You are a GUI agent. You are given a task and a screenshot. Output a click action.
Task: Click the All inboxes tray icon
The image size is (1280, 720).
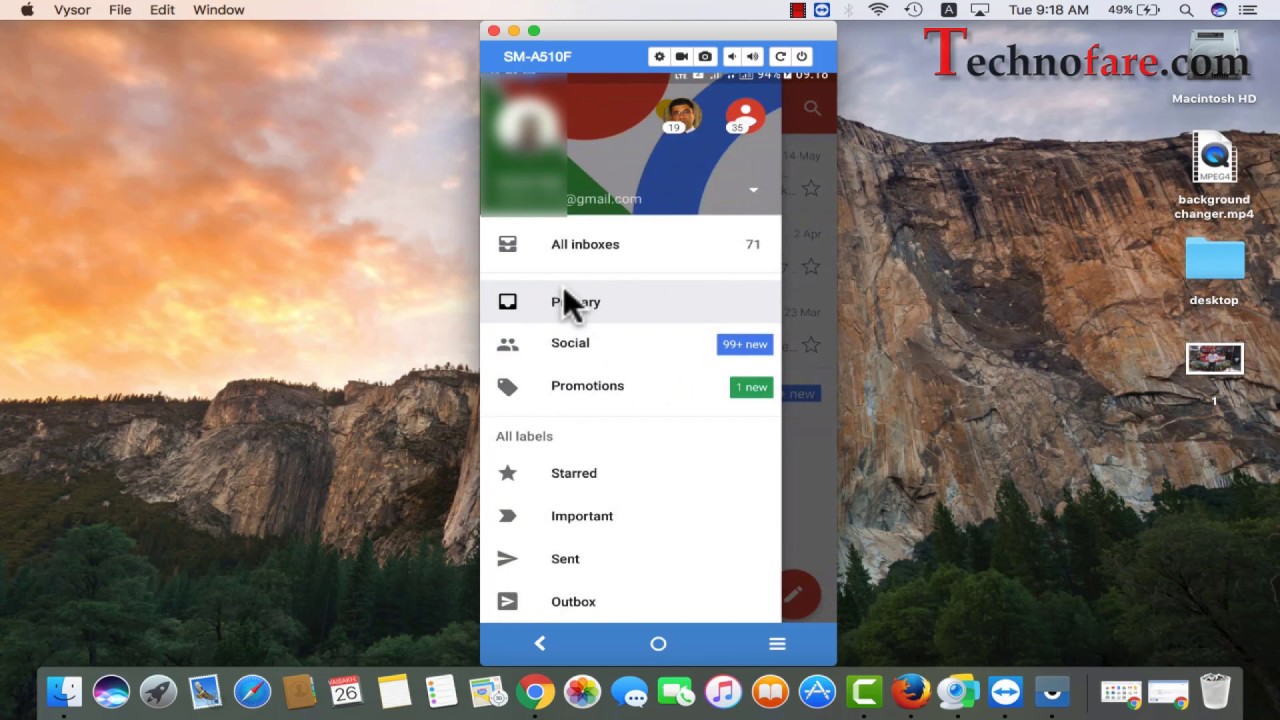(x=507, y=244)
